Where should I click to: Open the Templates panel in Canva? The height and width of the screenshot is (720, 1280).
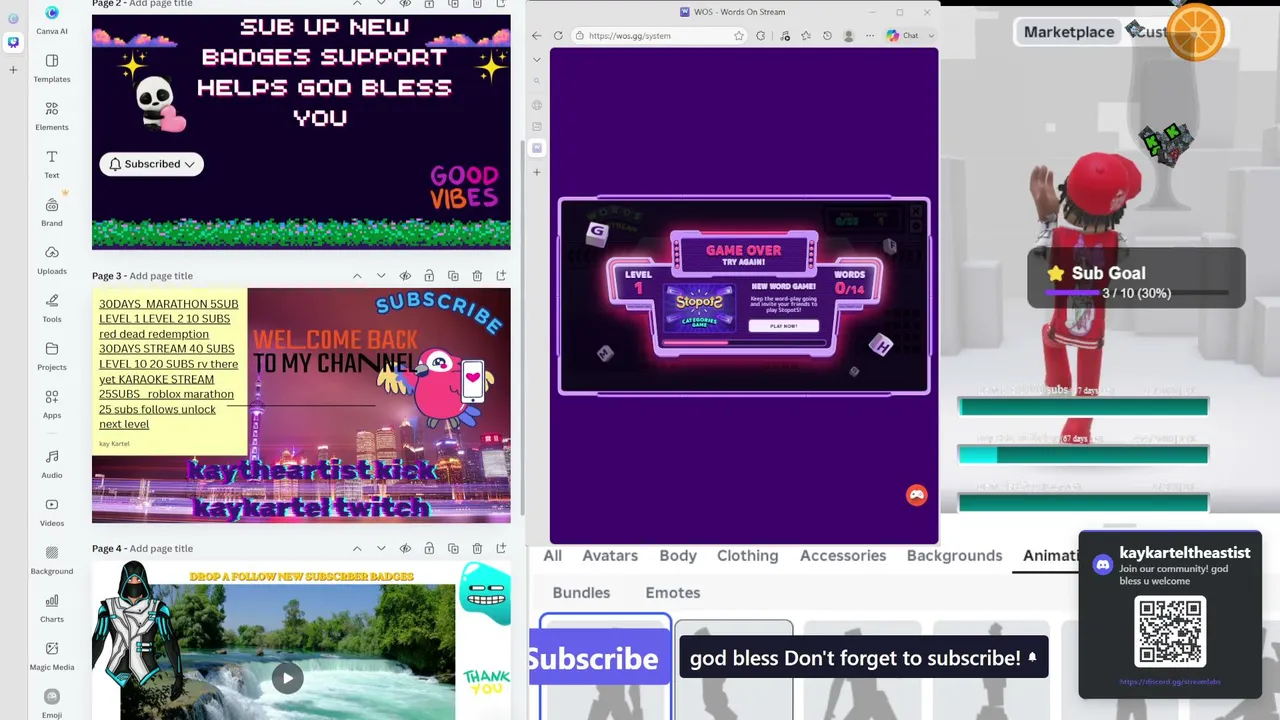(52, 67)
